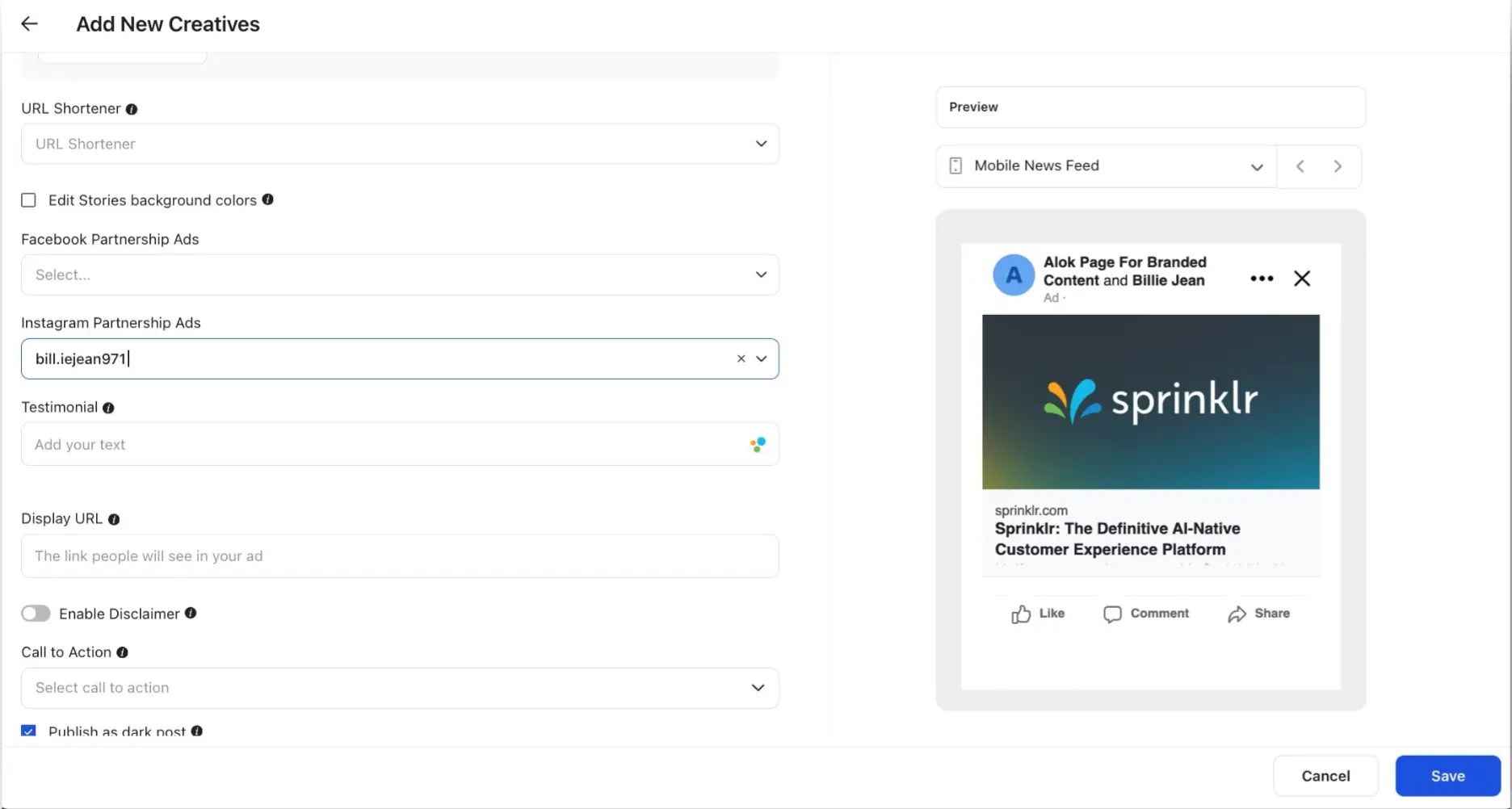This screenshot has height=809, width=1512.
Task: Show previous preview placement
Action: 1300,166
